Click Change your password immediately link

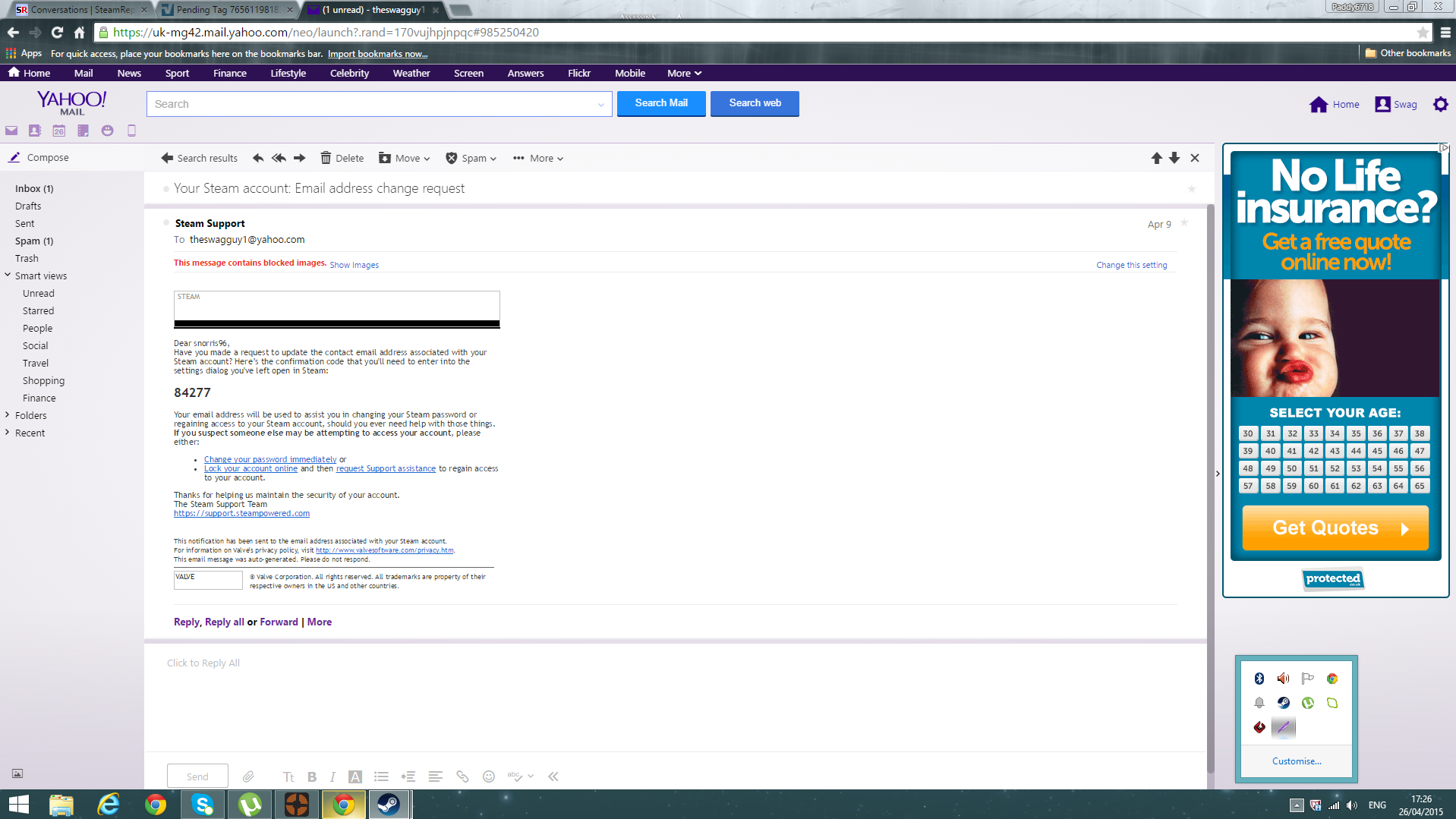(270, 459)
